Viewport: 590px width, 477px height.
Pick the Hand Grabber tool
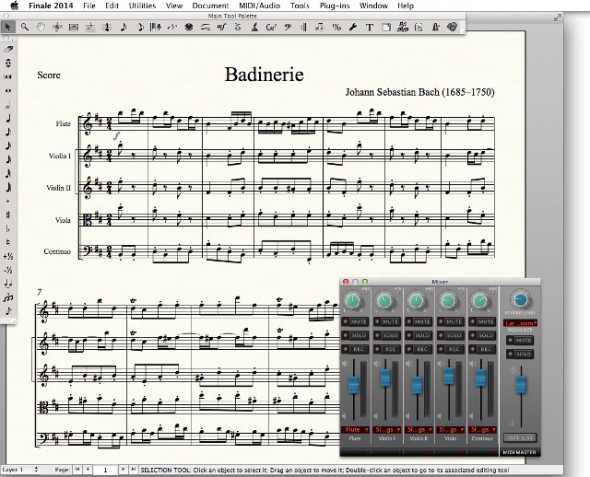point(41,27)
